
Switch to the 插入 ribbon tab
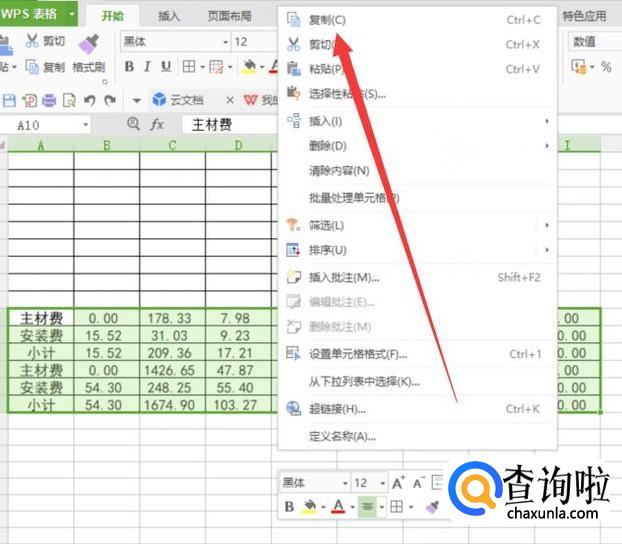pos(169,16)
